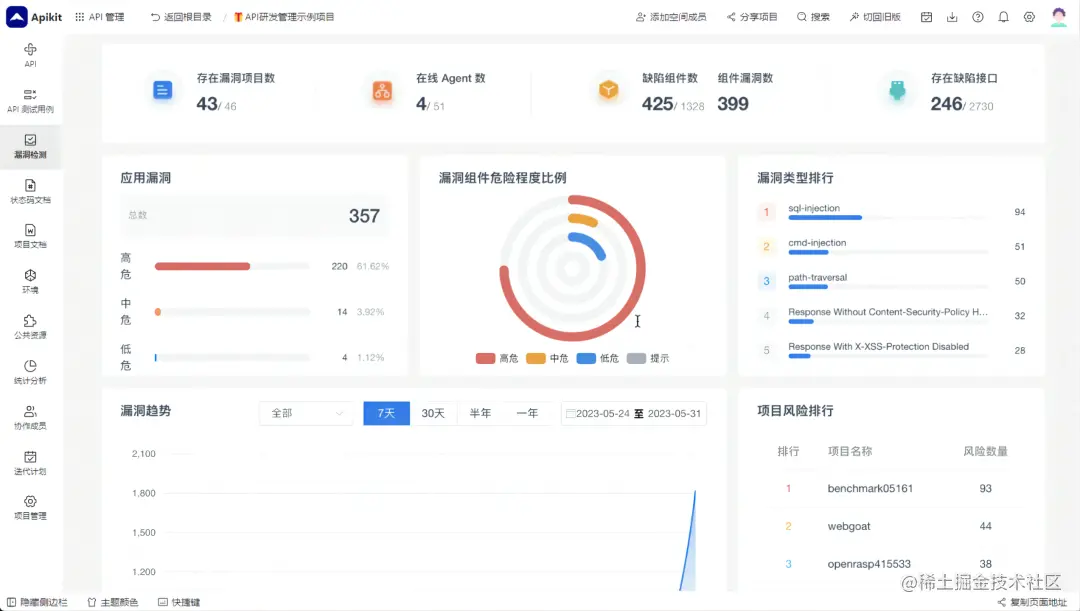Screen dimensions: 1080x611
Task: Open 搜索 in the top bar
Action: [813, 17]
